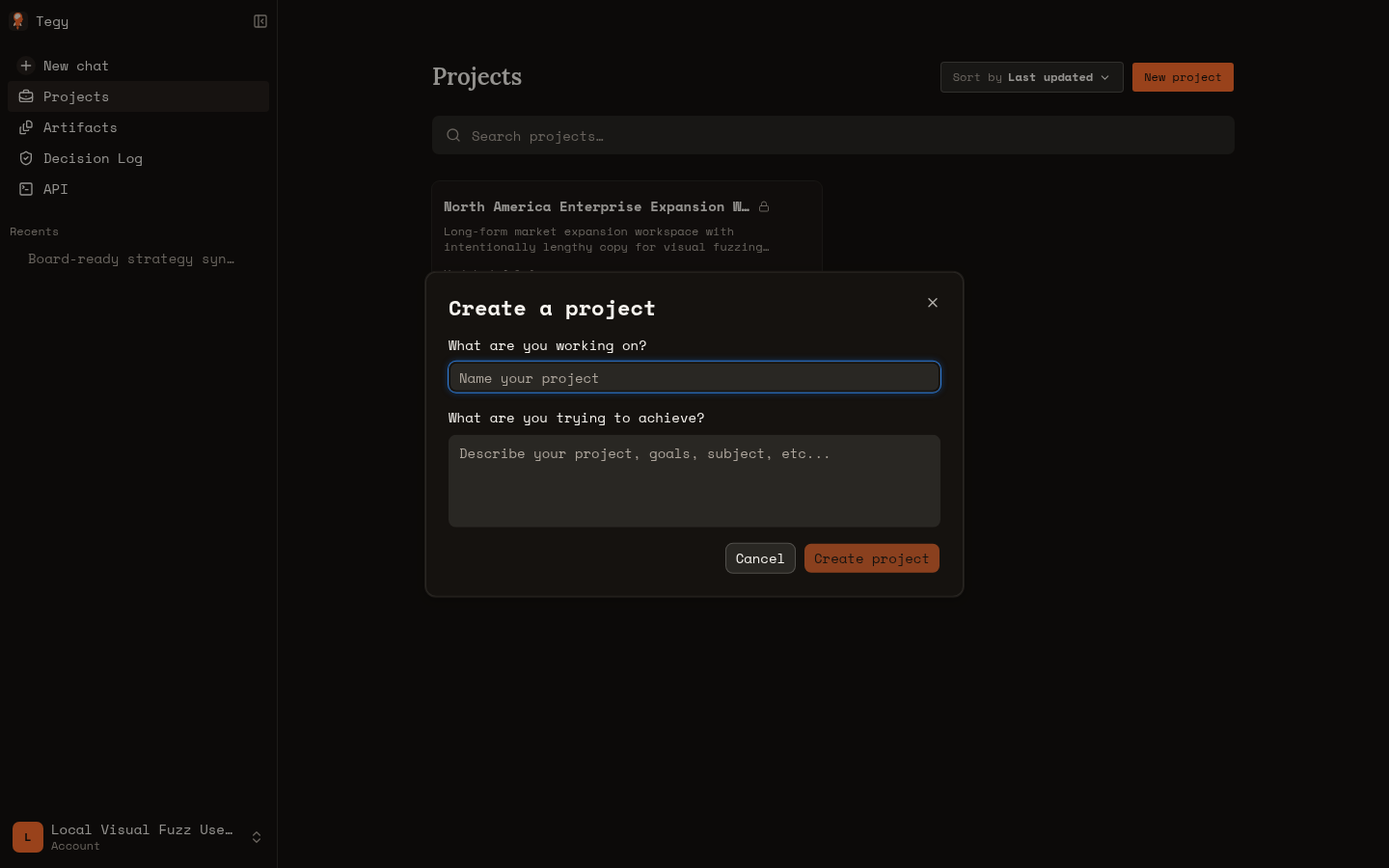Click the Projects page heading

point(477,76)
